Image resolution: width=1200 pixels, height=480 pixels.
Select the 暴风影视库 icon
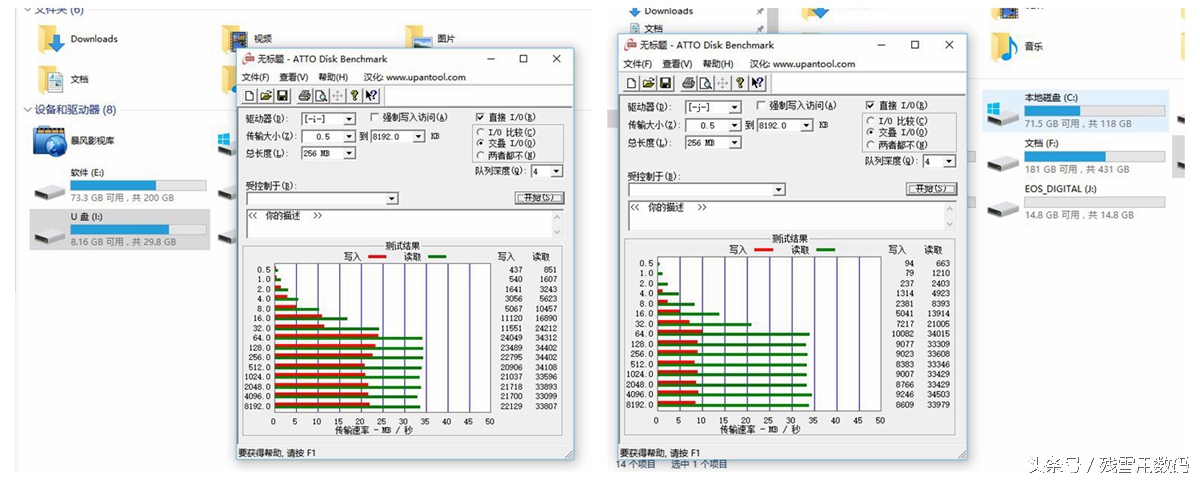[72, 142]
